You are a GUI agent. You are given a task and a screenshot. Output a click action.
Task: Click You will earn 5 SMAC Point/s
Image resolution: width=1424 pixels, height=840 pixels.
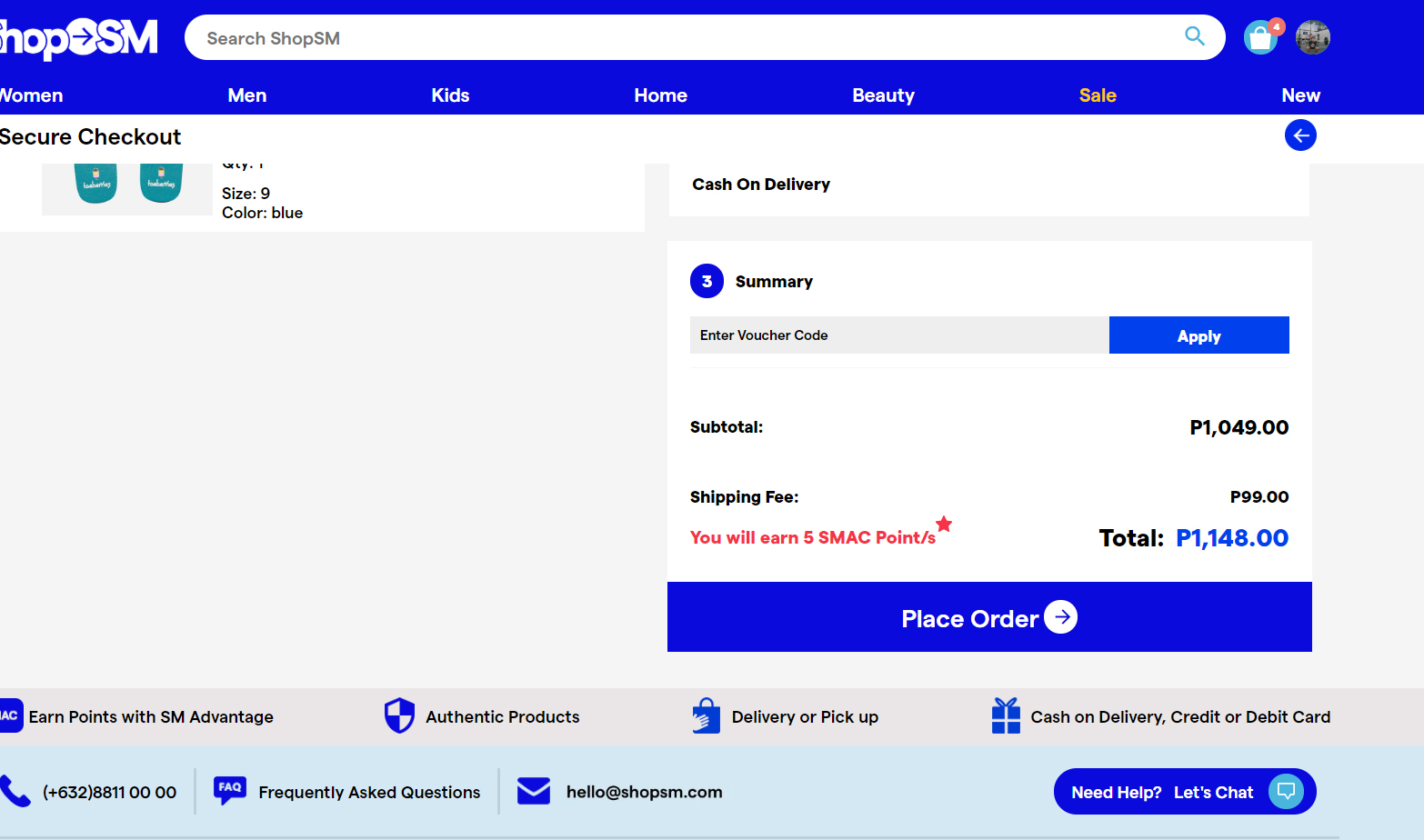tap(812, 537)
